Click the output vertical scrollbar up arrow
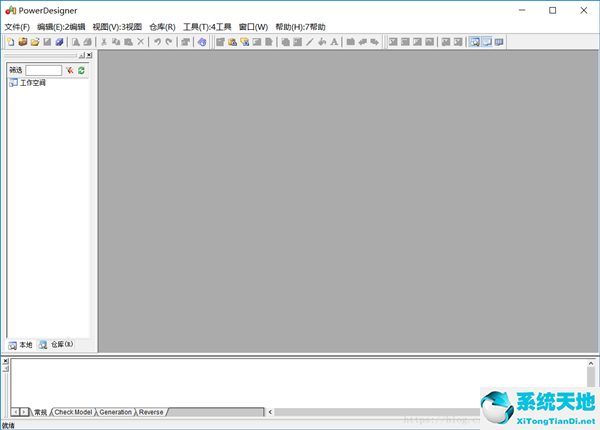The width and height of the screenshot is (600, 430). click(591, 363)
